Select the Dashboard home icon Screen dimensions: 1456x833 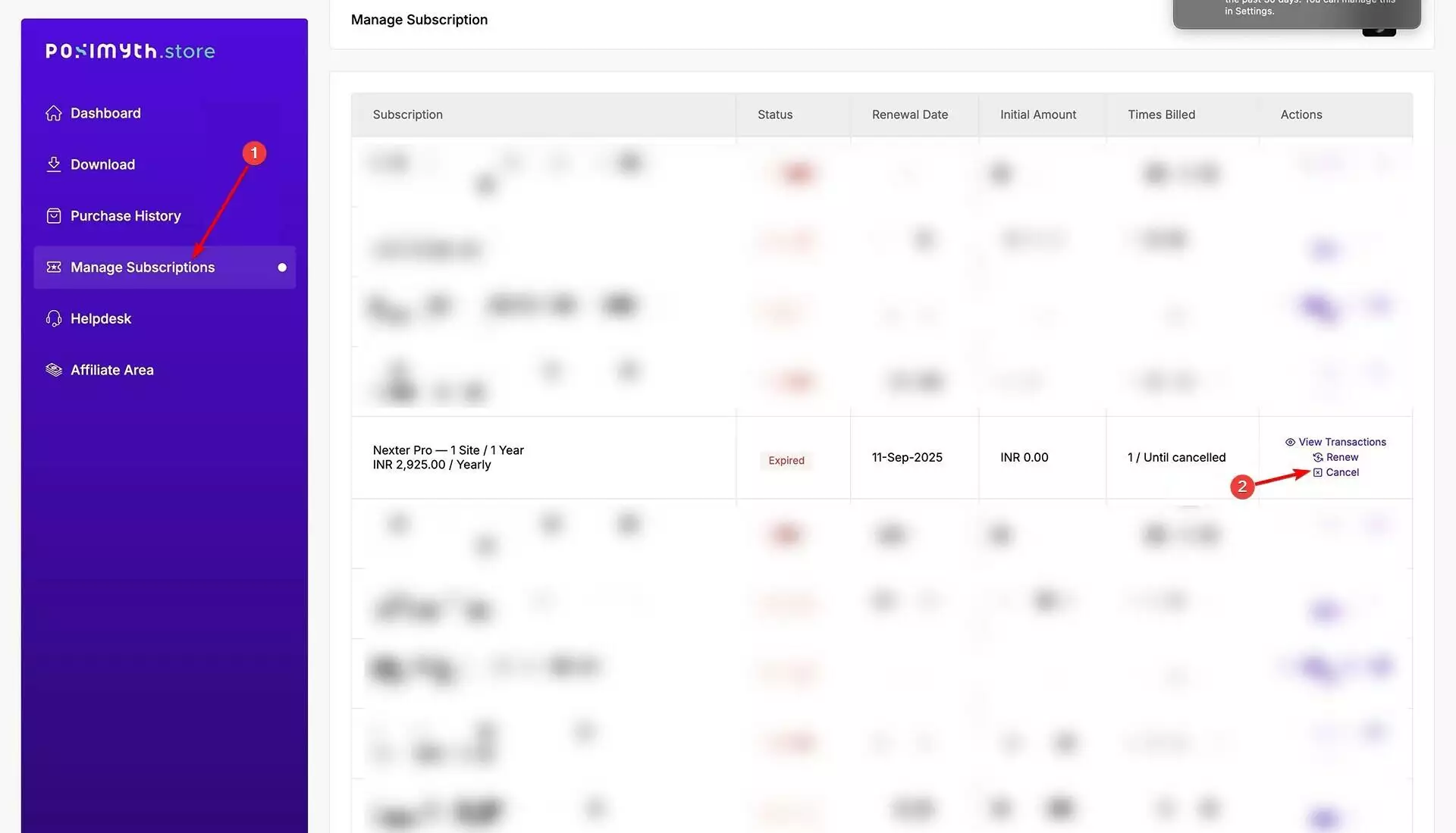(53, 112)
